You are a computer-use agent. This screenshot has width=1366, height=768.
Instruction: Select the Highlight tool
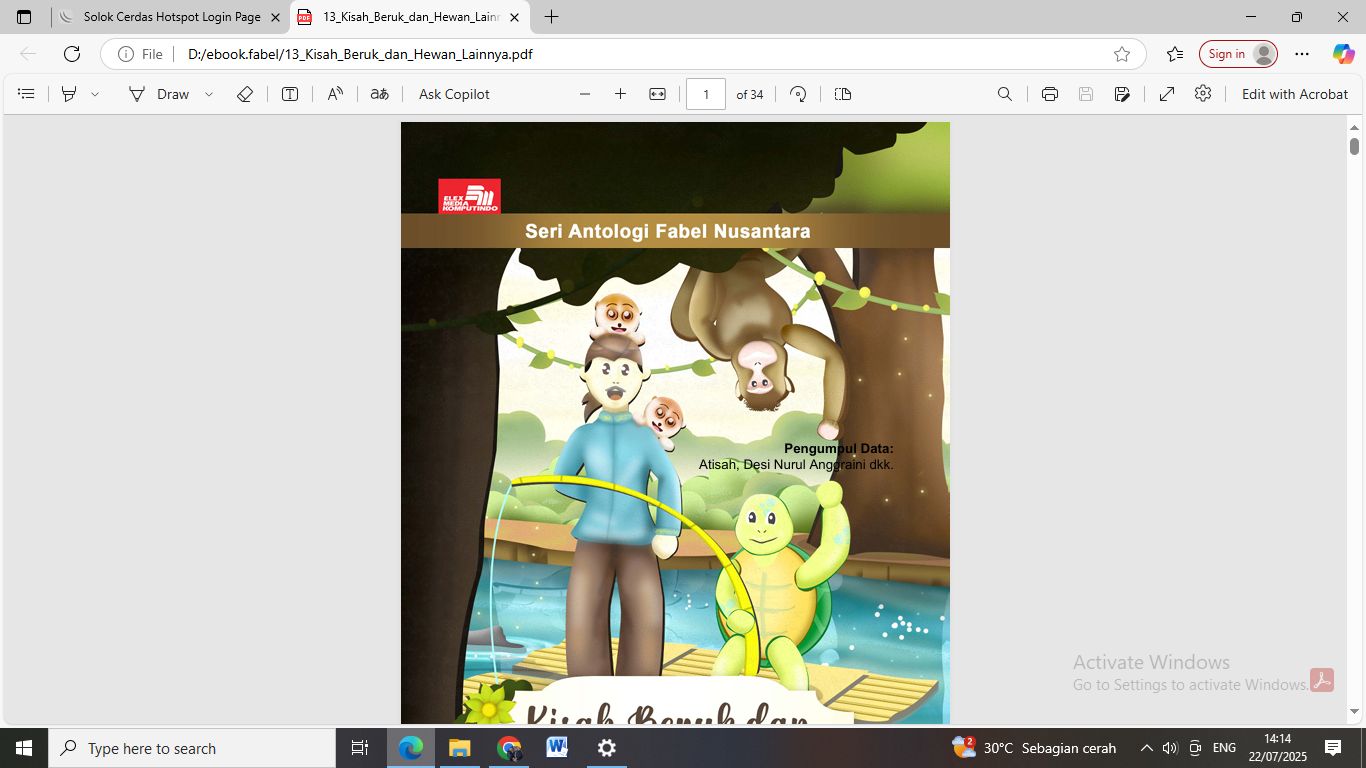(69, 94)
